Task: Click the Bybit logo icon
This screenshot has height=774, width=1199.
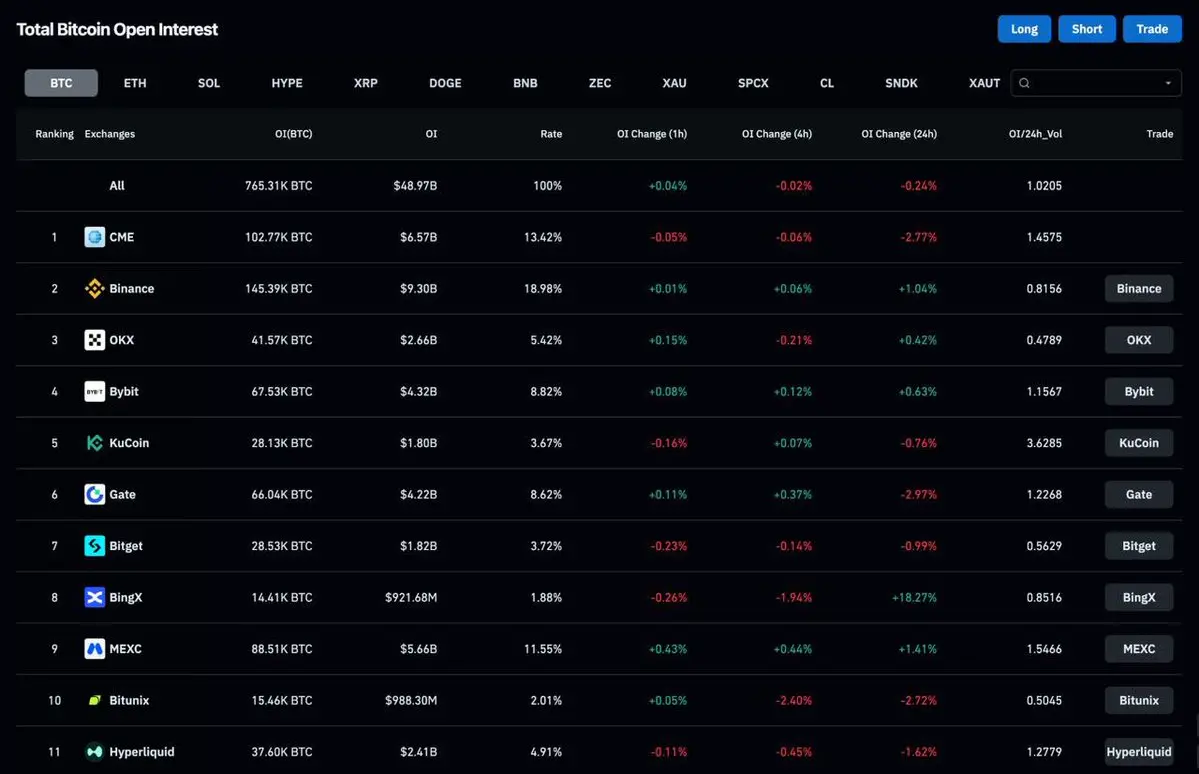Action: (94, 392)
